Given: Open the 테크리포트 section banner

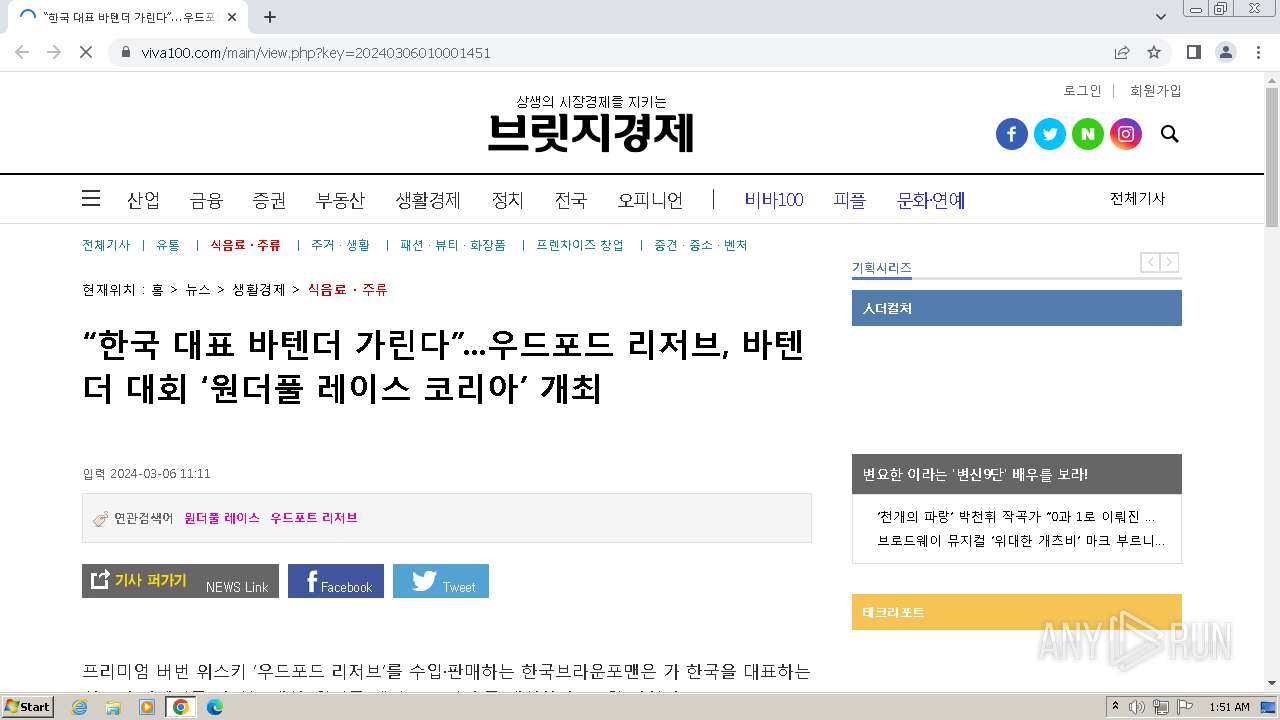Looking at the screenshot, I should tap(1016, 612).
